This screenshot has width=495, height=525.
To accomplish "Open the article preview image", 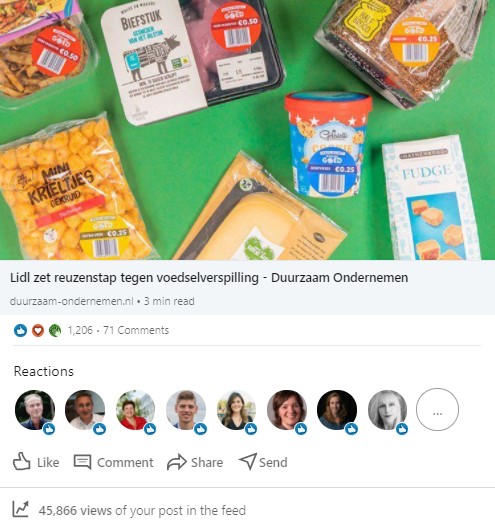I will tap(248, 130).
